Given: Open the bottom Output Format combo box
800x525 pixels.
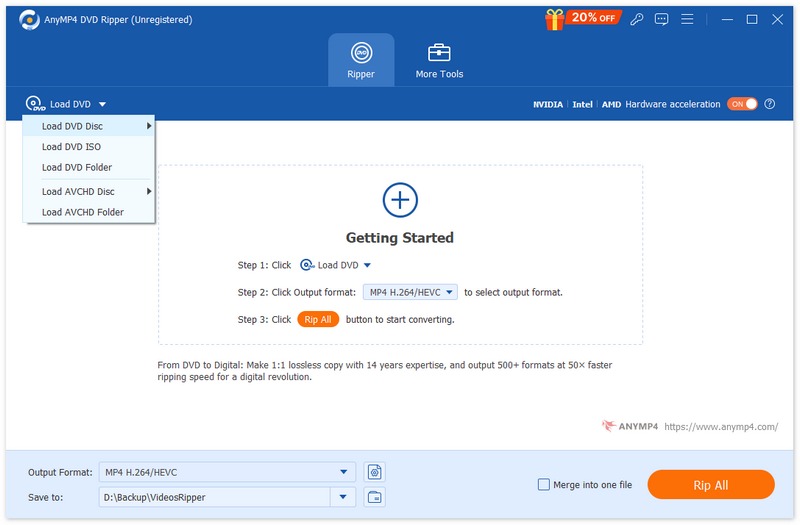Looking at the screenshot, I should click(227, 472).
